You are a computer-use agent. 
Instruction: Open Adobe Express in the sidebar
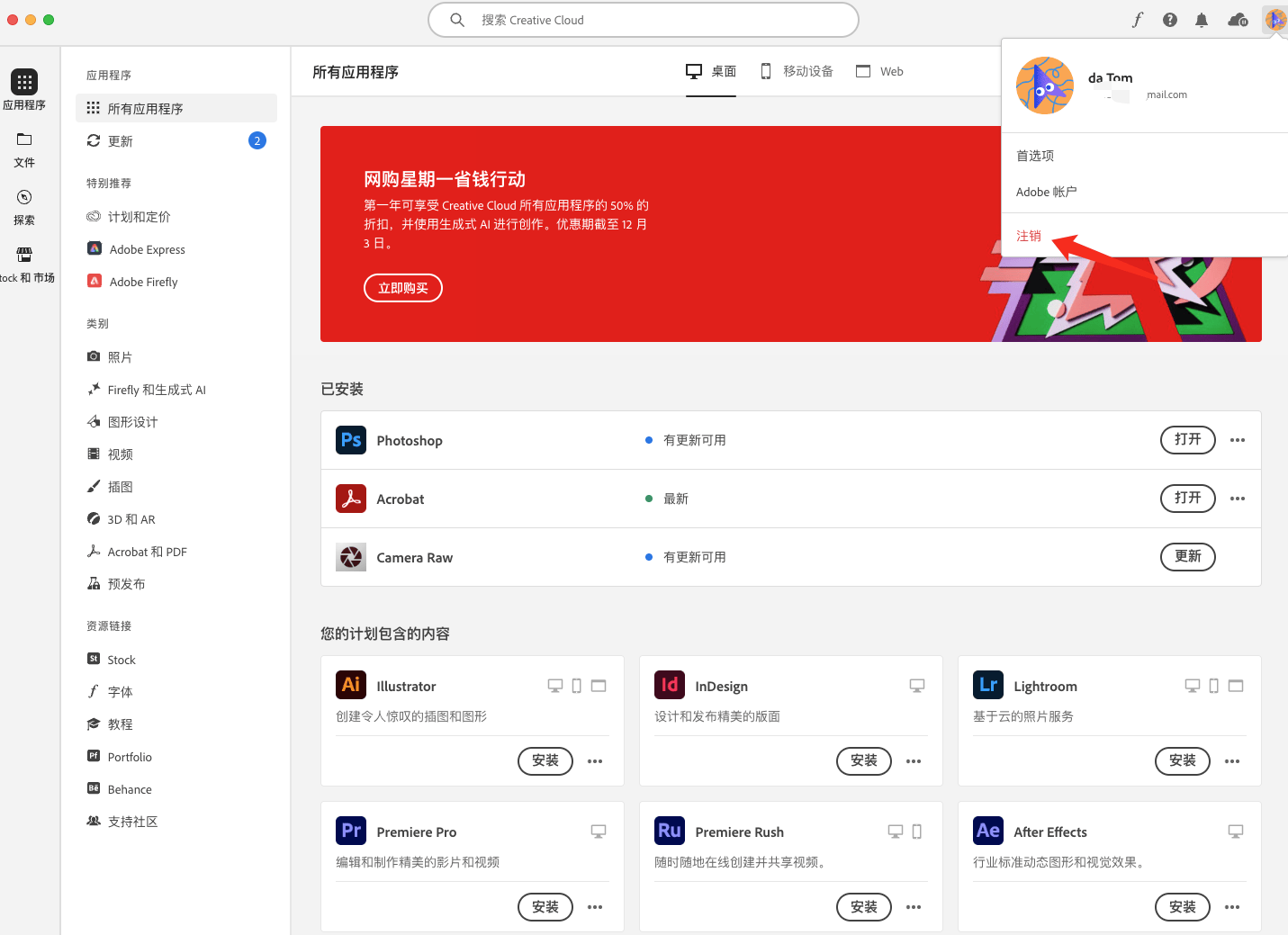176,249
